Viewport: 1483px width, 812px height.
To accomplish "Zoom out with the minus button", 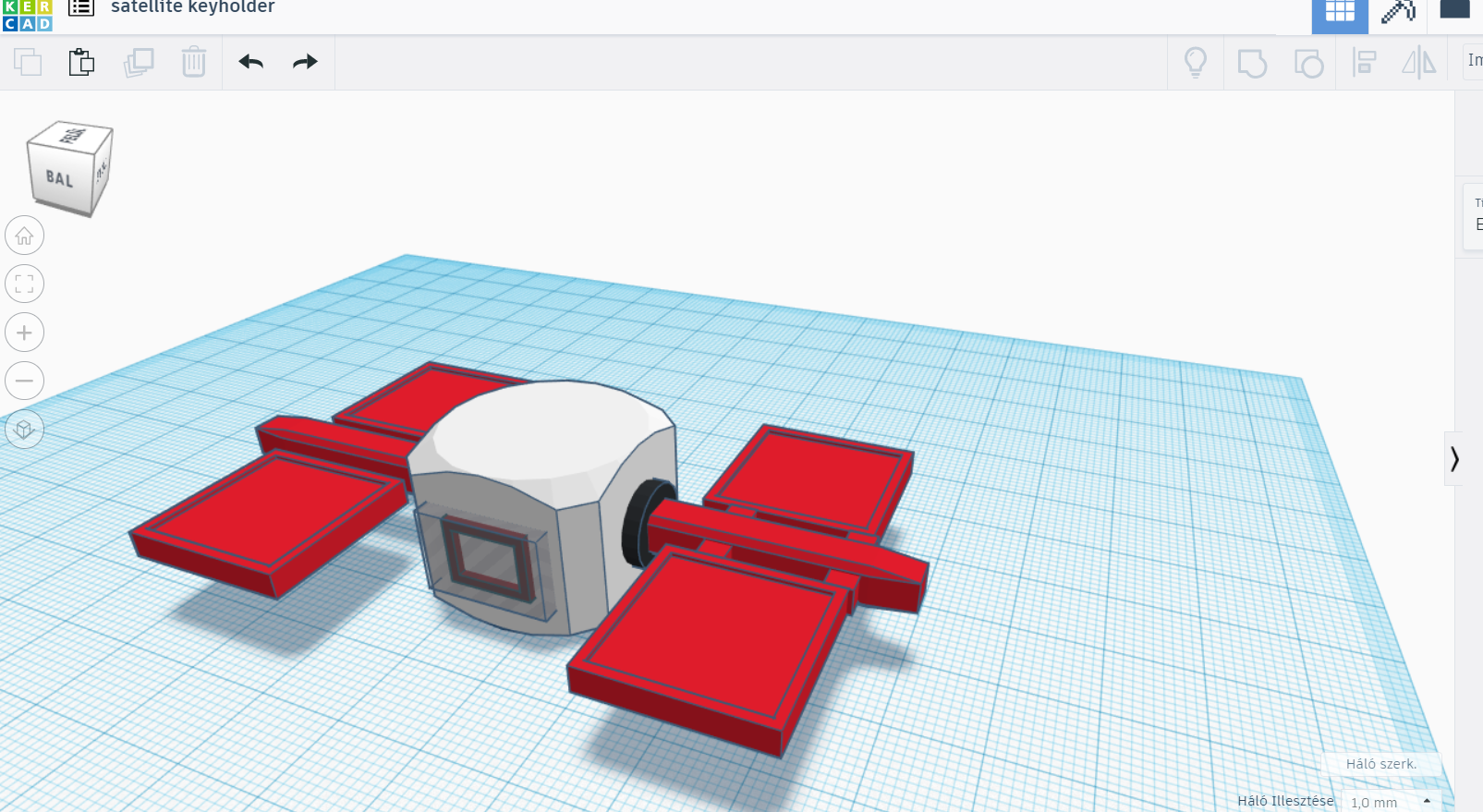I will pyautogui.click(x=25, y=381).
